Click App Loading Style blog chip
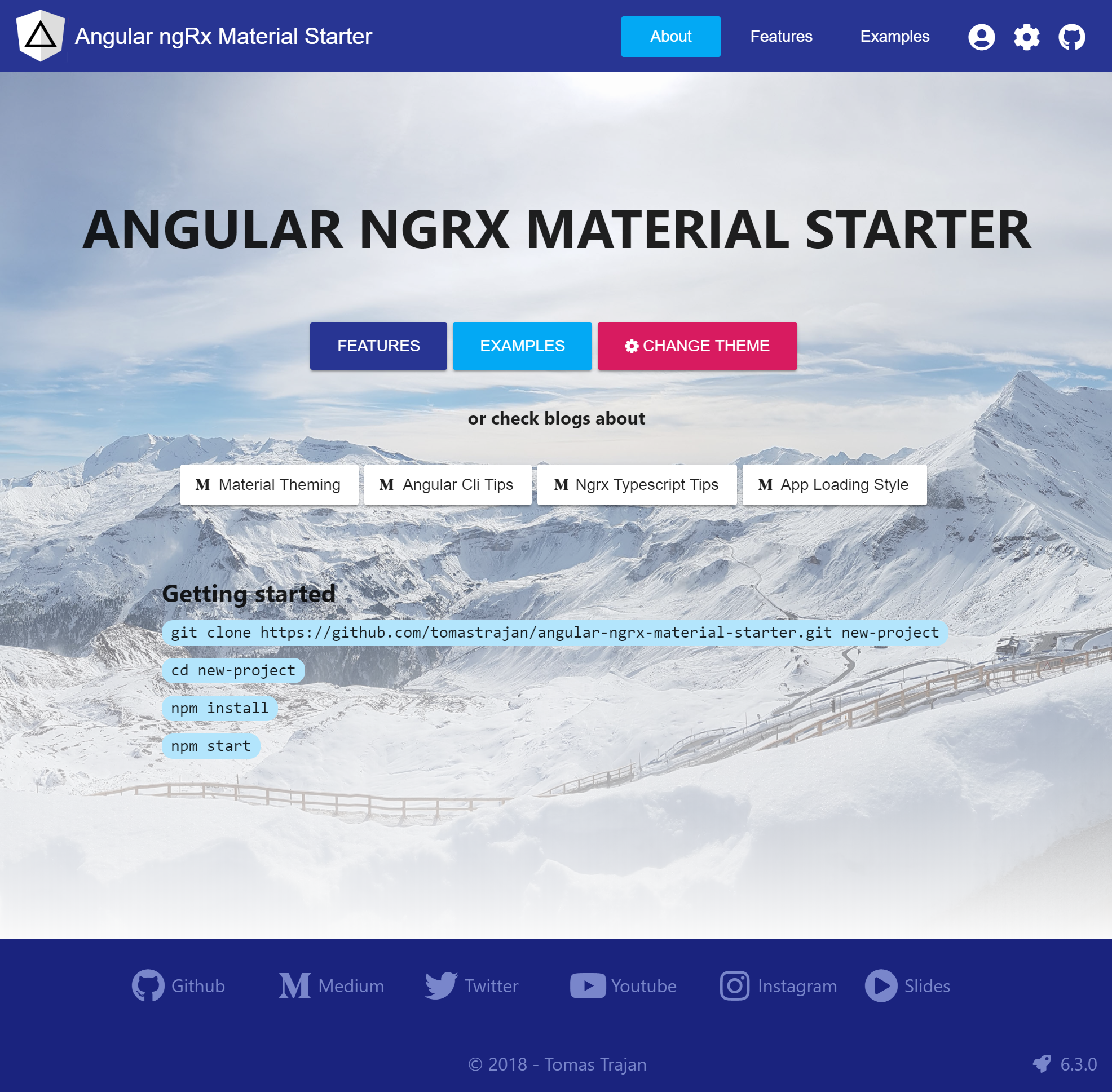The height and width of the screenshot is (1092, 1112). coord(833,484)
